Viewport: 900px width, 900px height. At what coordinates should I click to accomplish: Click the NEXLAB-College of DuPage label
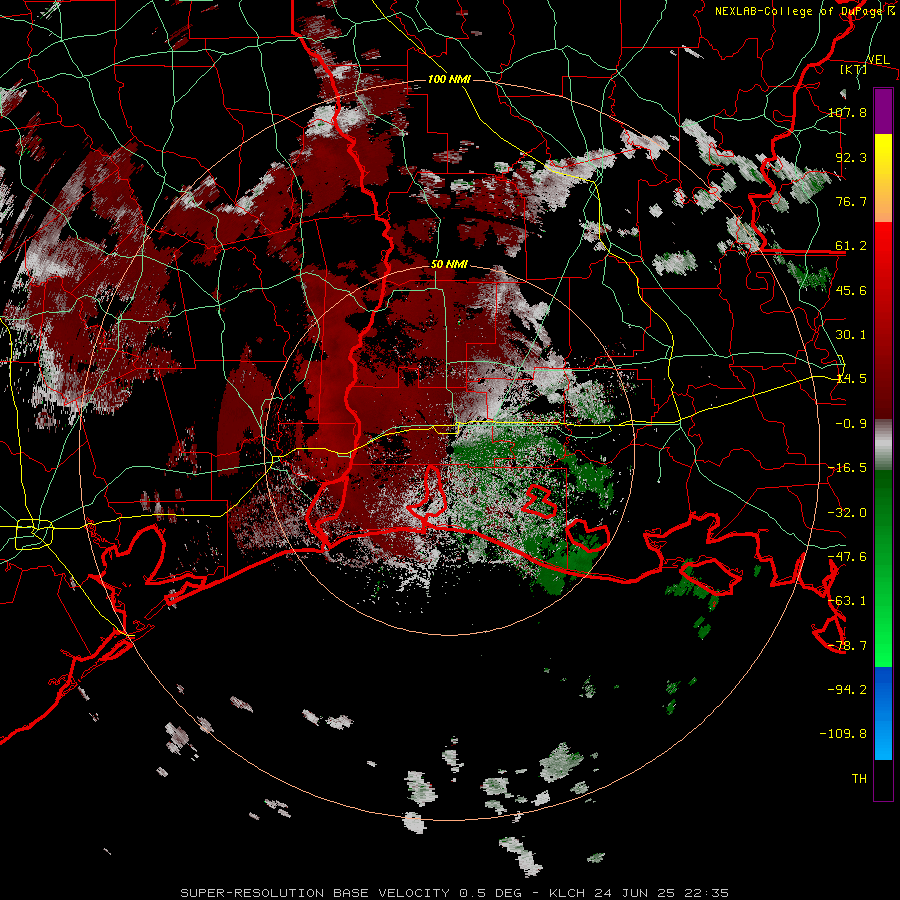tap(798, 11)
